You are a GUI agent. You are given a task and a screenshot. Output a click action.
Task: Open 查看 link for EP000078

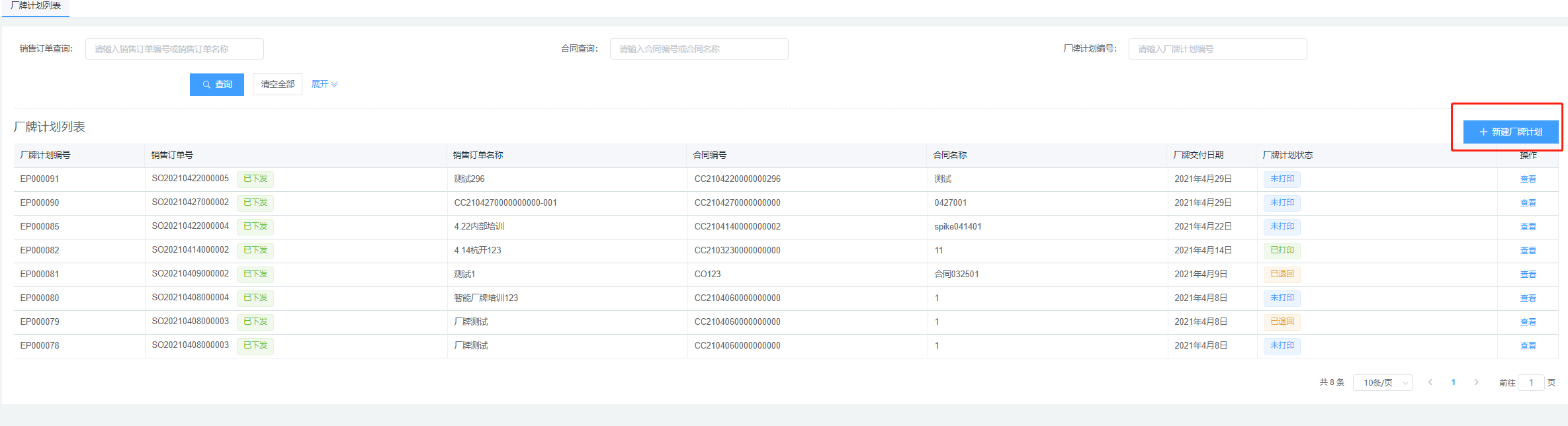(x=1528, y=346)
